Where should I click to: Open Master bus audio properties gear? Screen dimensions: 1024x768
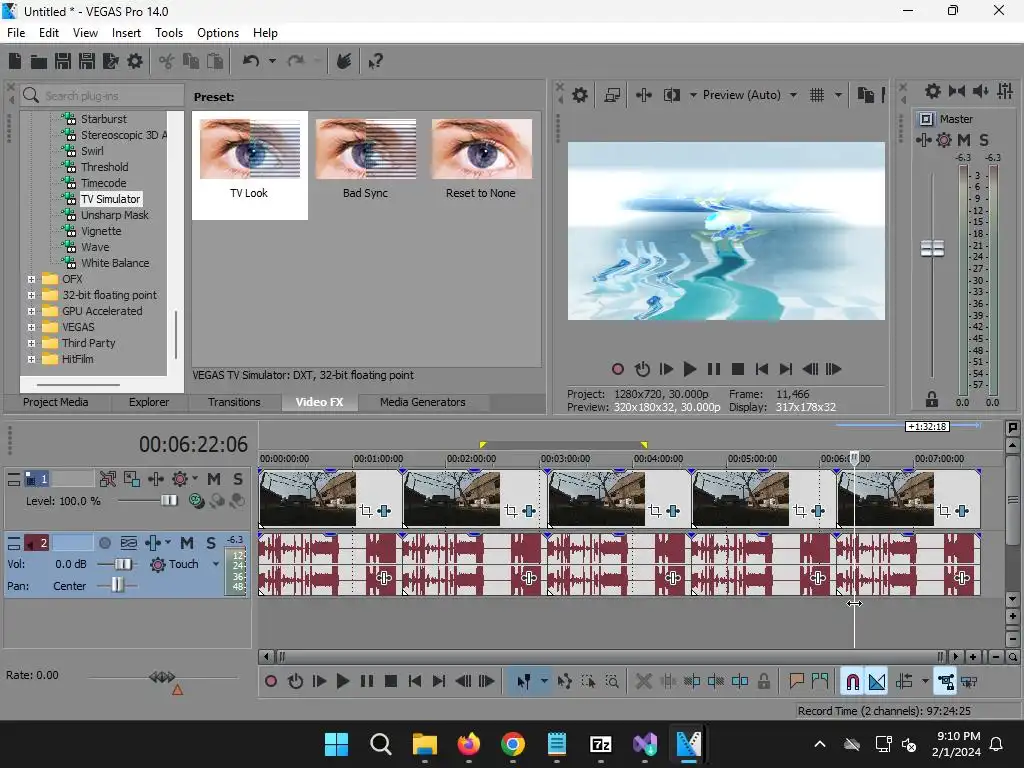point(933,91)
